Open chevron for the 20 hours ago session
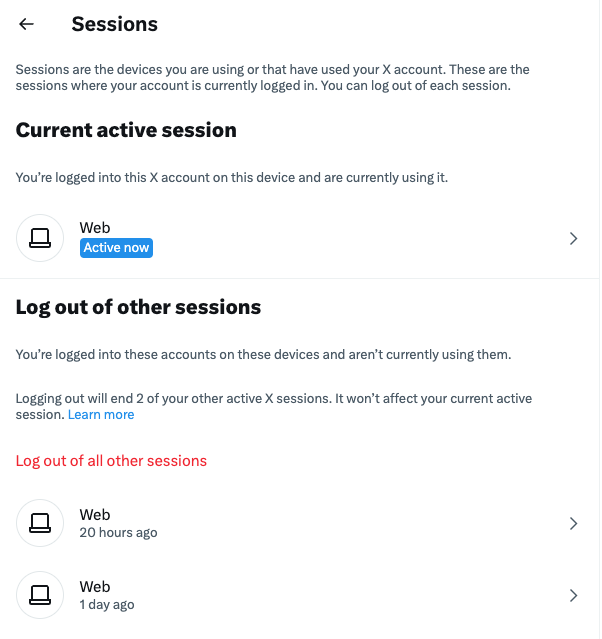 click(573, 523)
